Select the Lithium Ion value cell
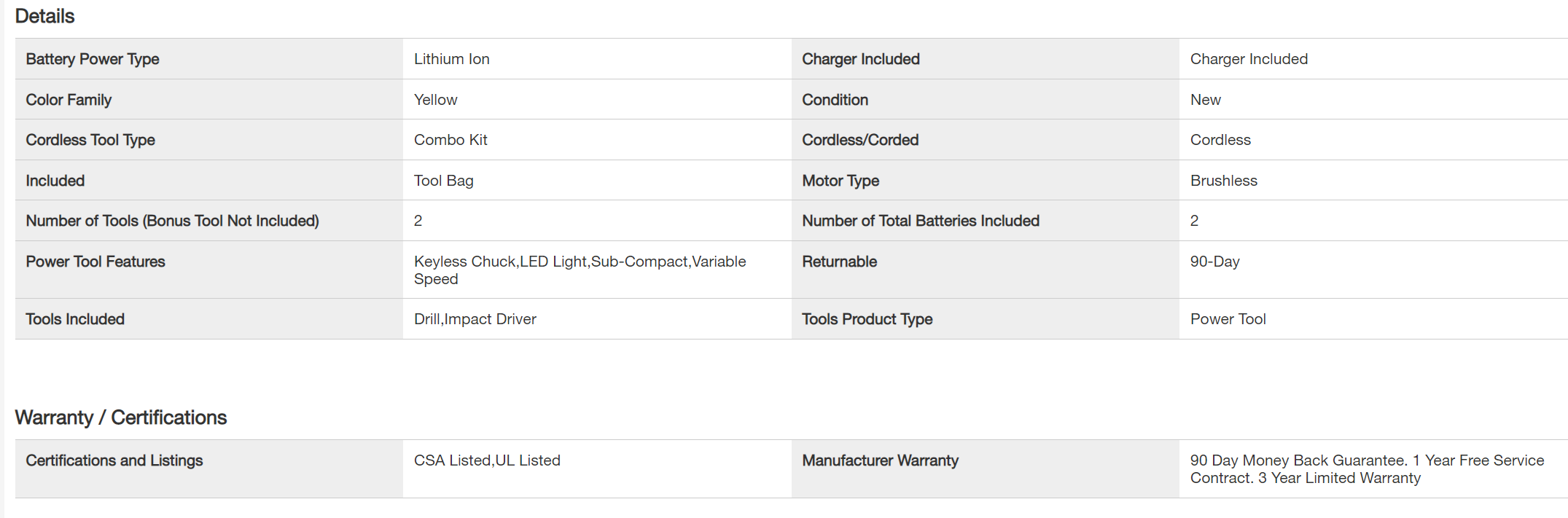The image size is (1568, 518). click(x=451, y=59)
